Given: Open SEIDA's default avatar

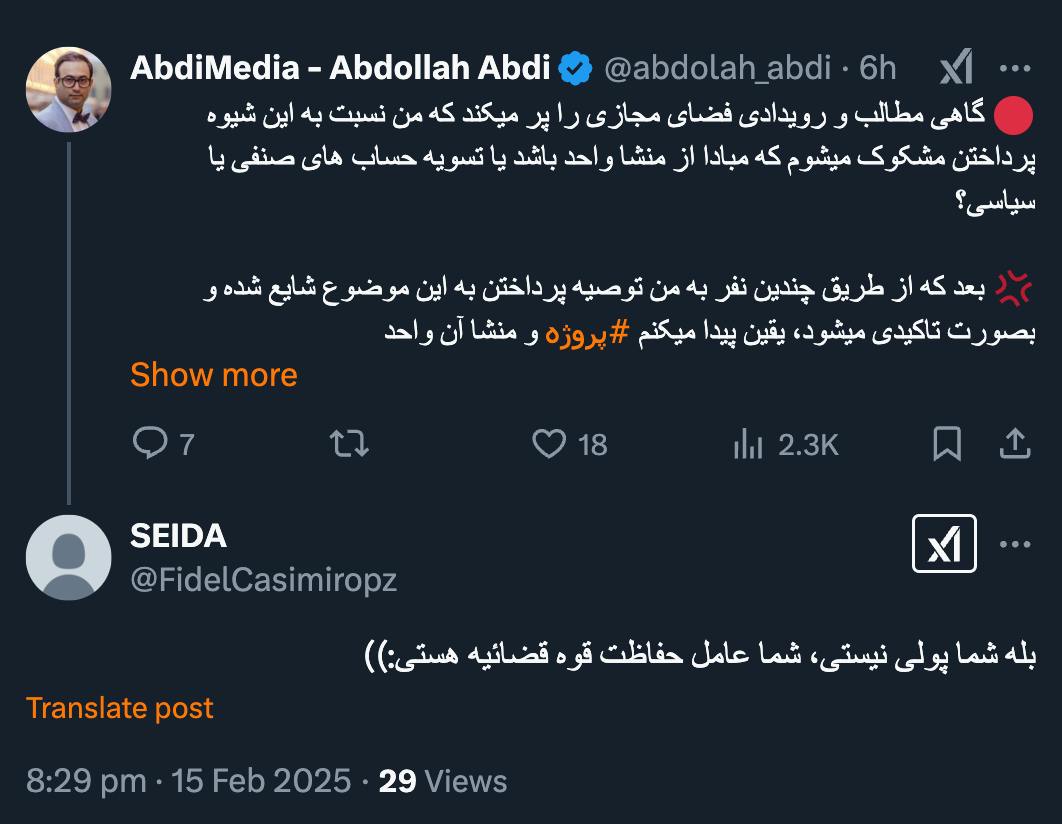Looking at the screenshot, I should point(68,557).
